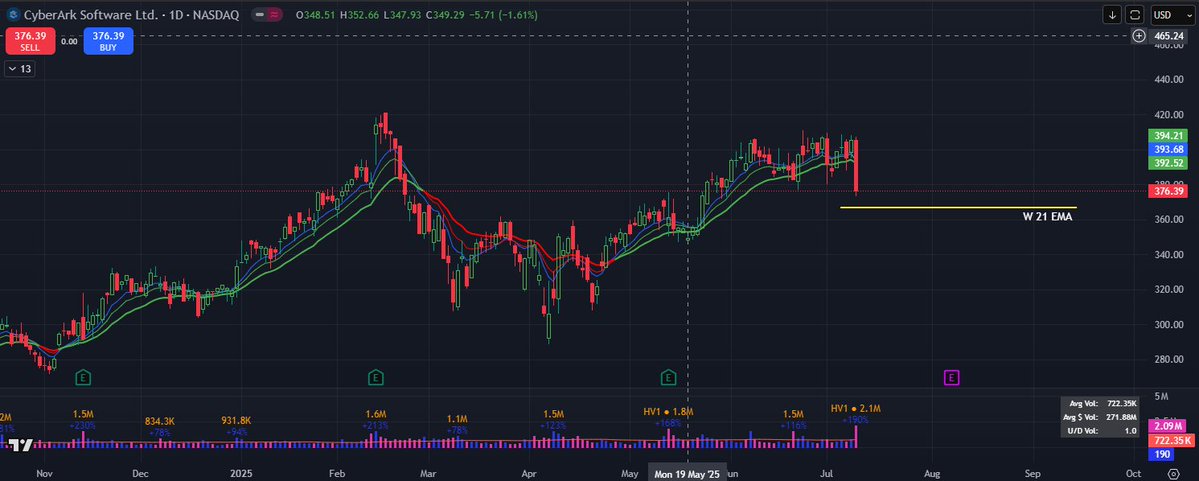
Task: Click the 834.3K volume annotation
Action: [160, 421]
